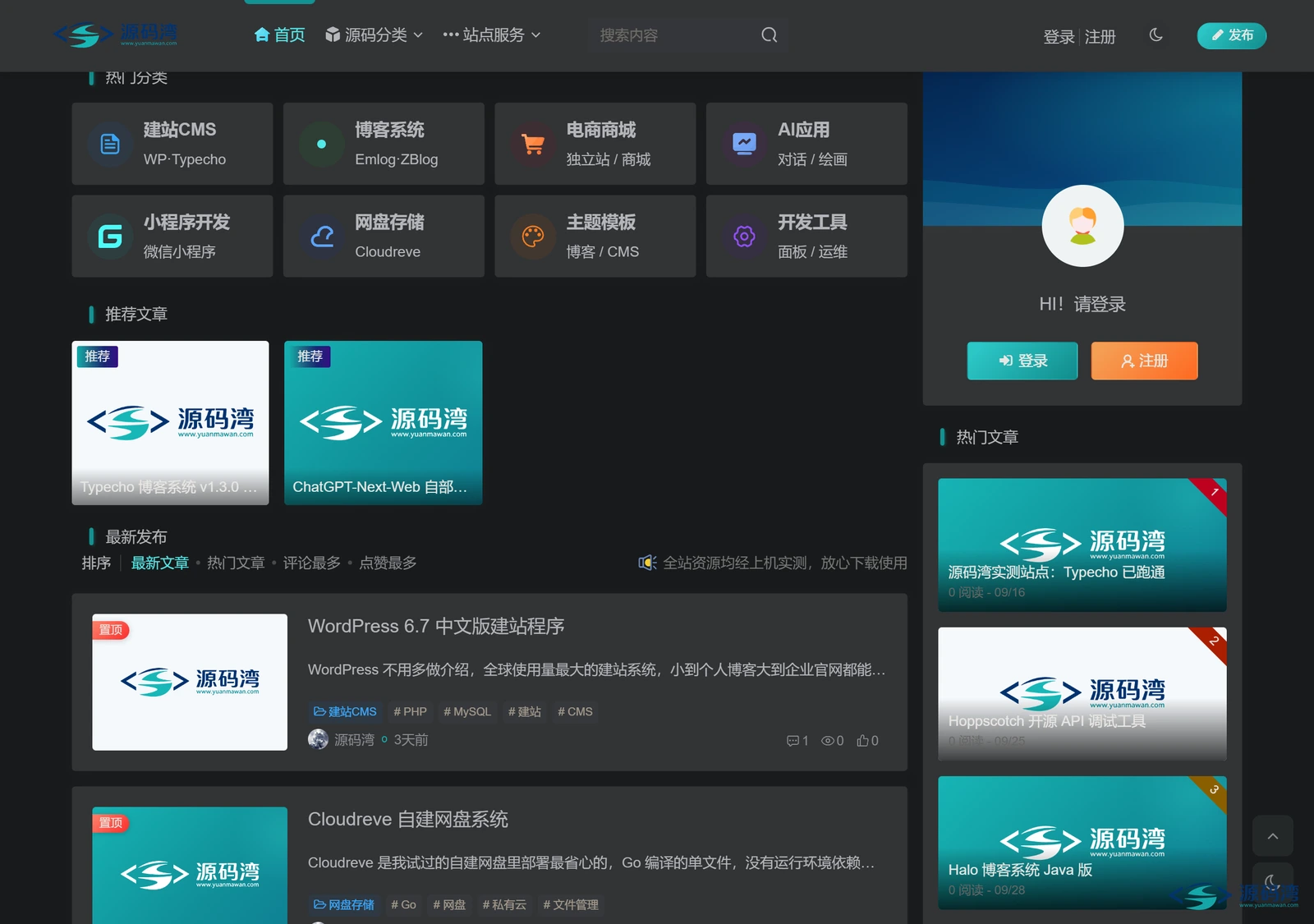Screen dimensions: 1314x924
Task: Go to 首页 nav item
Action: 279,34
